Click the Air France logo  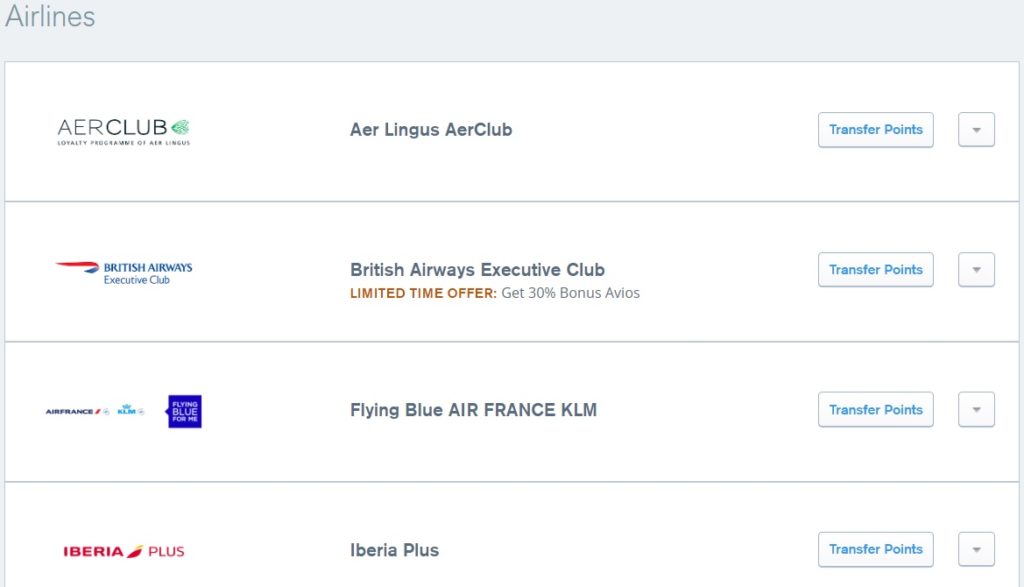click(x=73, y=411)
